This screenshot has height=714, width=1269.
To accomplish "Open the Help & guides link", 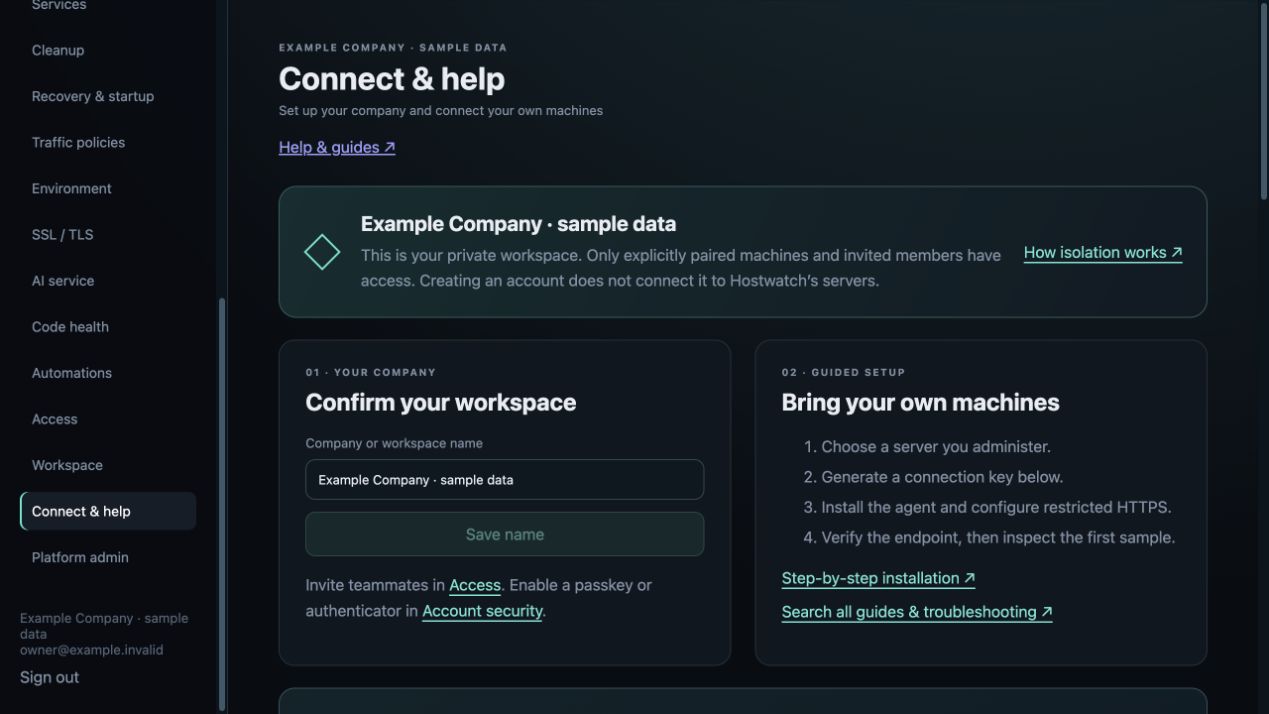I will (337, 147).
